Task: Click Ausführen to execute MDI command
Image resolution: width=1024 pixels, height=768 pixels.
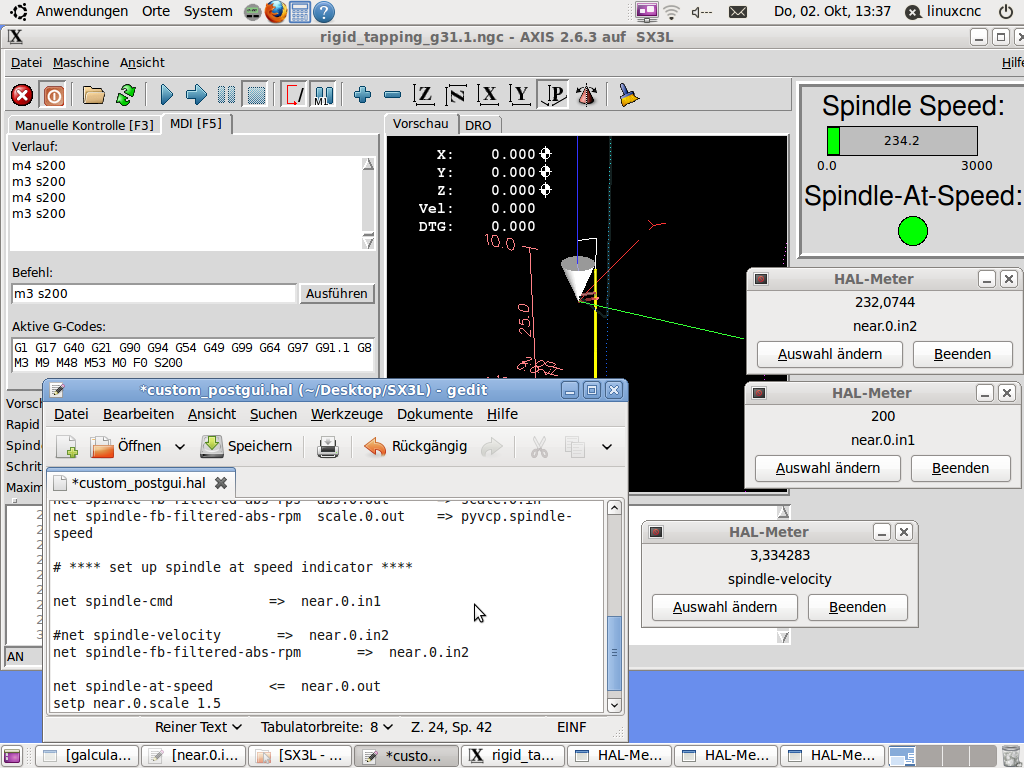Action: tap(336, 294)
